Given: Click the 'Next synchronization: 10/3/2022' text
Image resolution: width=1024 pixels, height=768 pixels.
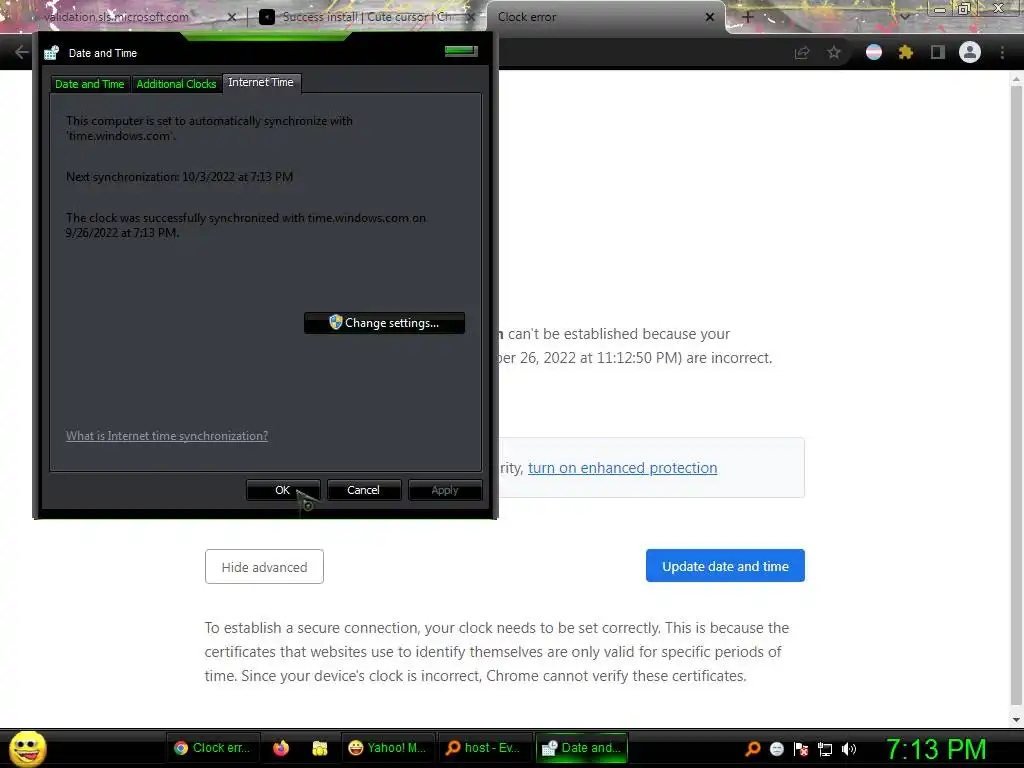Looking at the screenshot, I should pyautogui.click(x=180, y=176).
